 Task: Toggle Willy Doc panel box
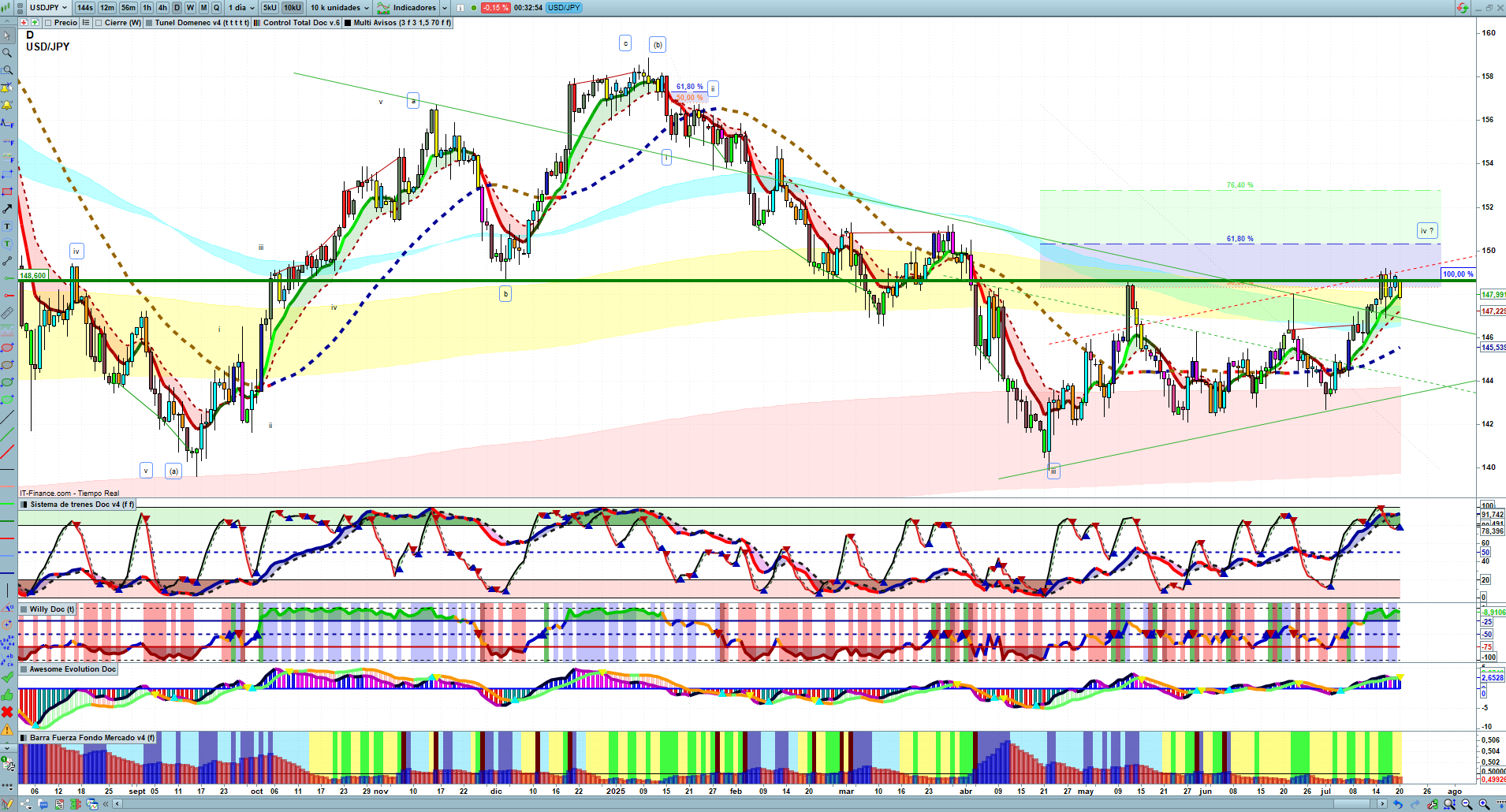(x=24, y=609)
